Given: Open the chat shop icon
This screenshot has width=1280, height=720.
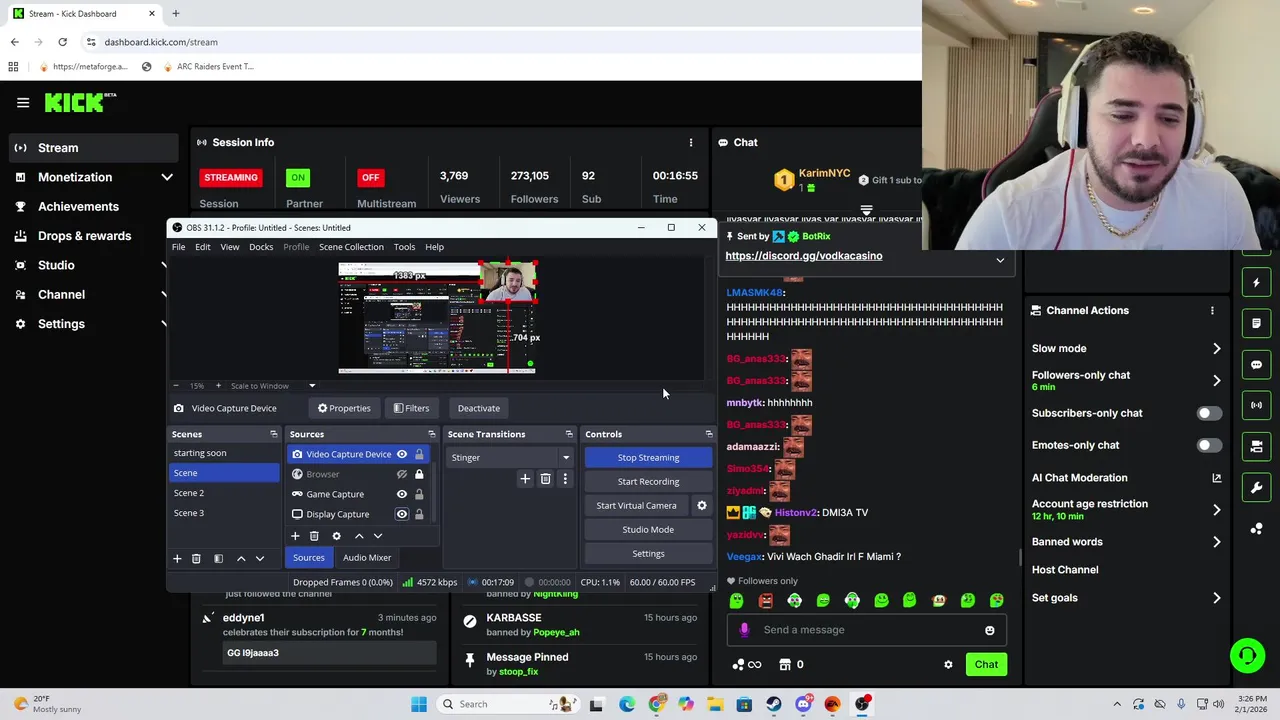Looking at the screenshot, I should [x=785, y=664].
